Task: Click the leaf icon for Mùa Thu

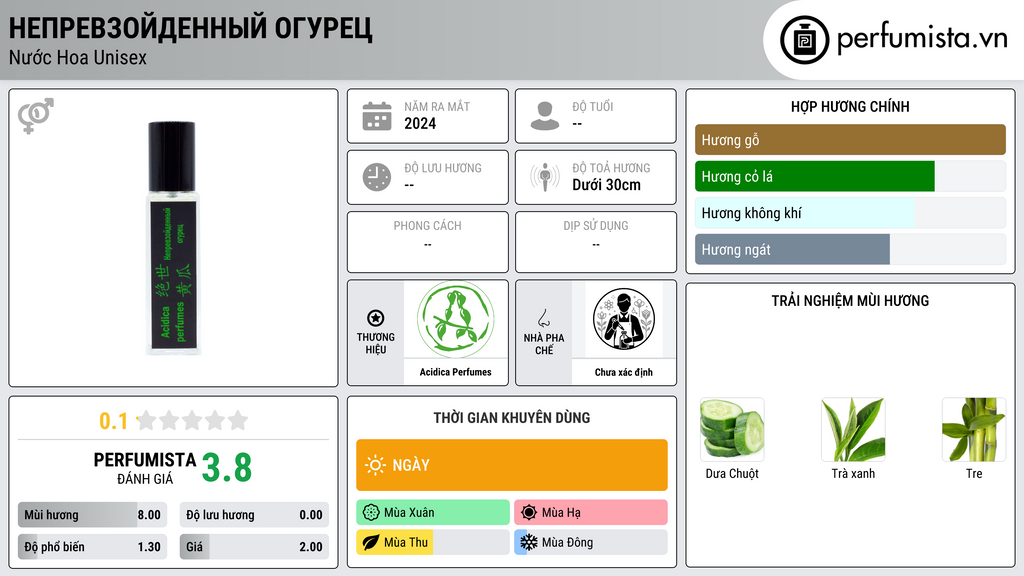Action: (x=371, y=542)
